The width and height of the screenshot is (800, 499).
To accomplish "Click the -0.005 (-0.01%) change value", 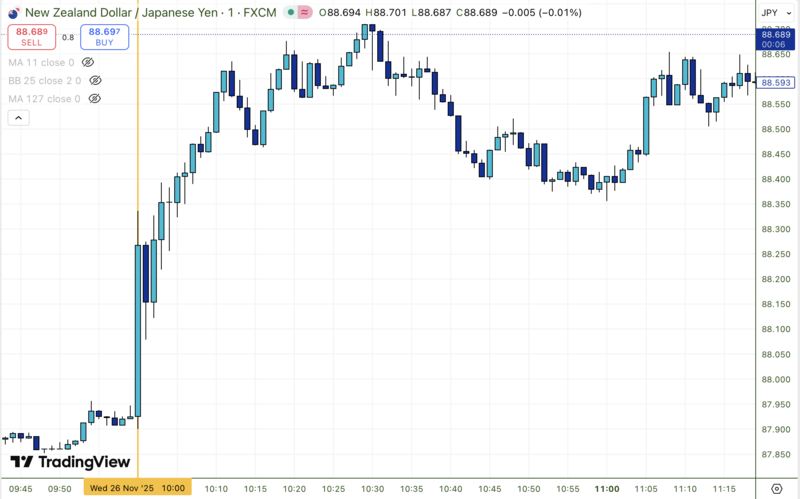I will (542, 12).
